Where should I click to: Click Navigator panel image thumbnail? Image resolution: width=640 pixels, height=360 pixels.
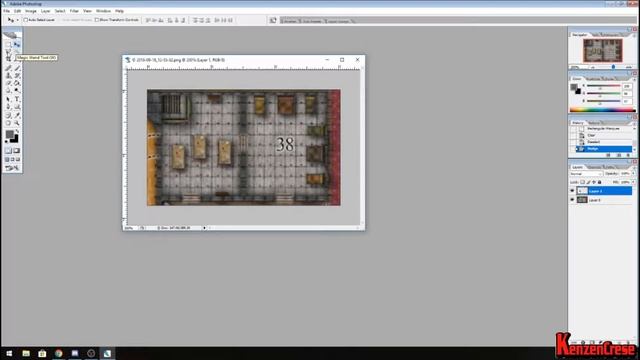[x=603, y=50]
